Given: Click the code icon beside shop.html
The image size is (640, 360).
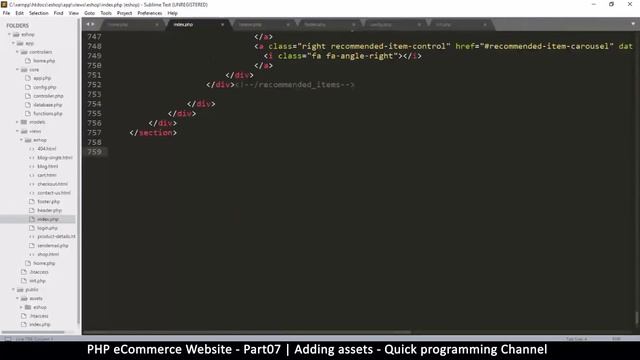Looking at the screenshot, I should tap(32, 254).
